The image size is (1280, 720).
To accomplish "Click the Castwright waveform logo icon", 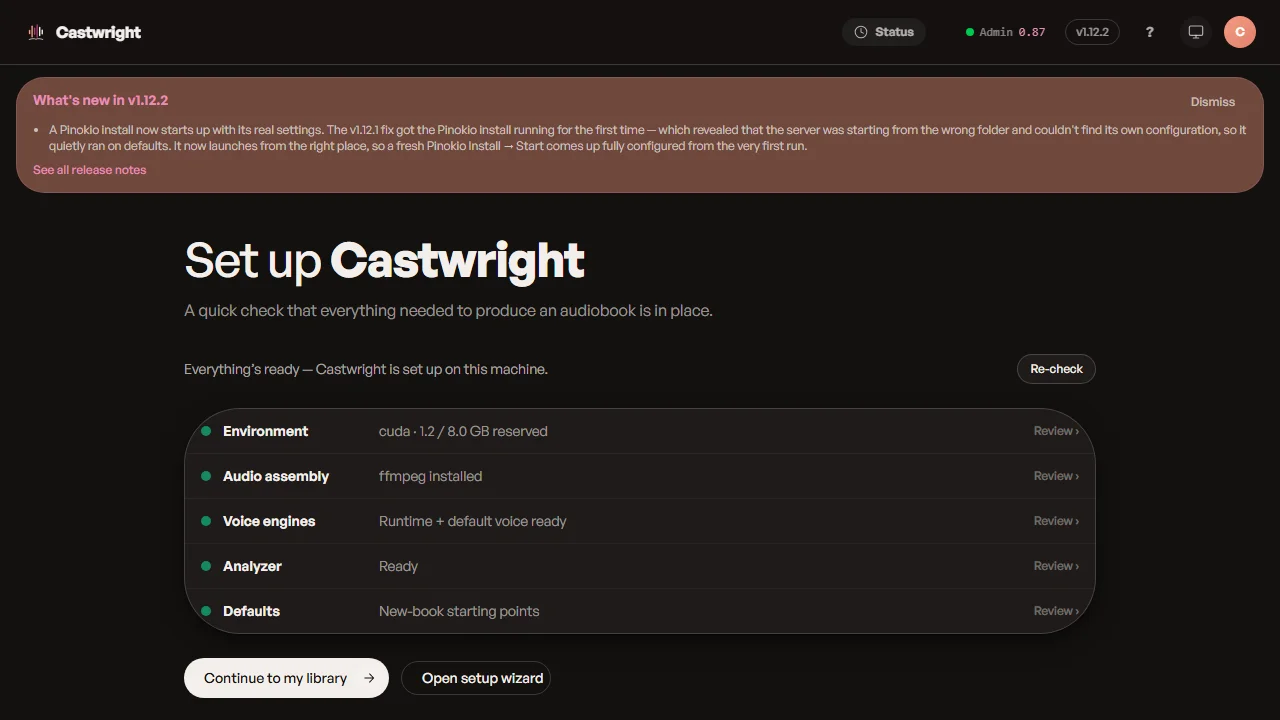I will 36,32.
